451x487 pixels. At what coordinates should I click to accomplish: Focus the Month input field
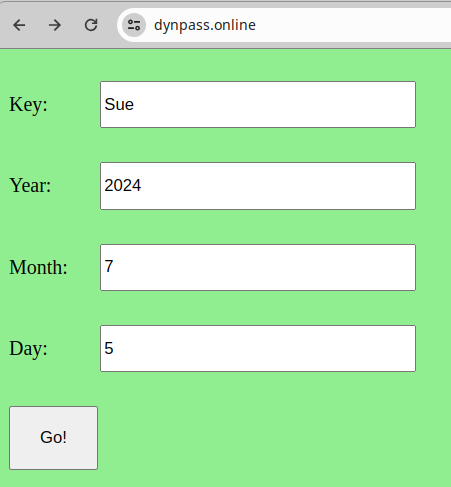point(258,267)
